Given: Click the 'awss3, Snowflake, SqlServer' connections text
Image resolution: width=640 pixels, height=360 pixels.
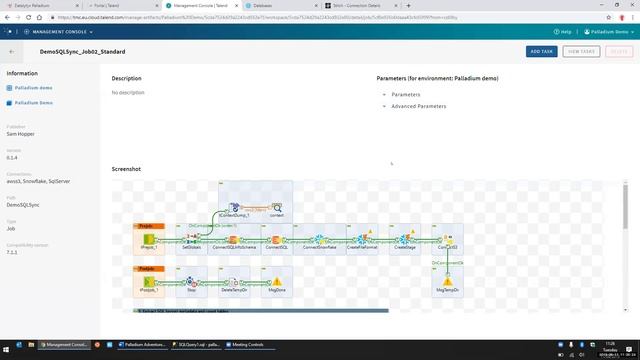Looking at the screenshot, I should point(38,181).
